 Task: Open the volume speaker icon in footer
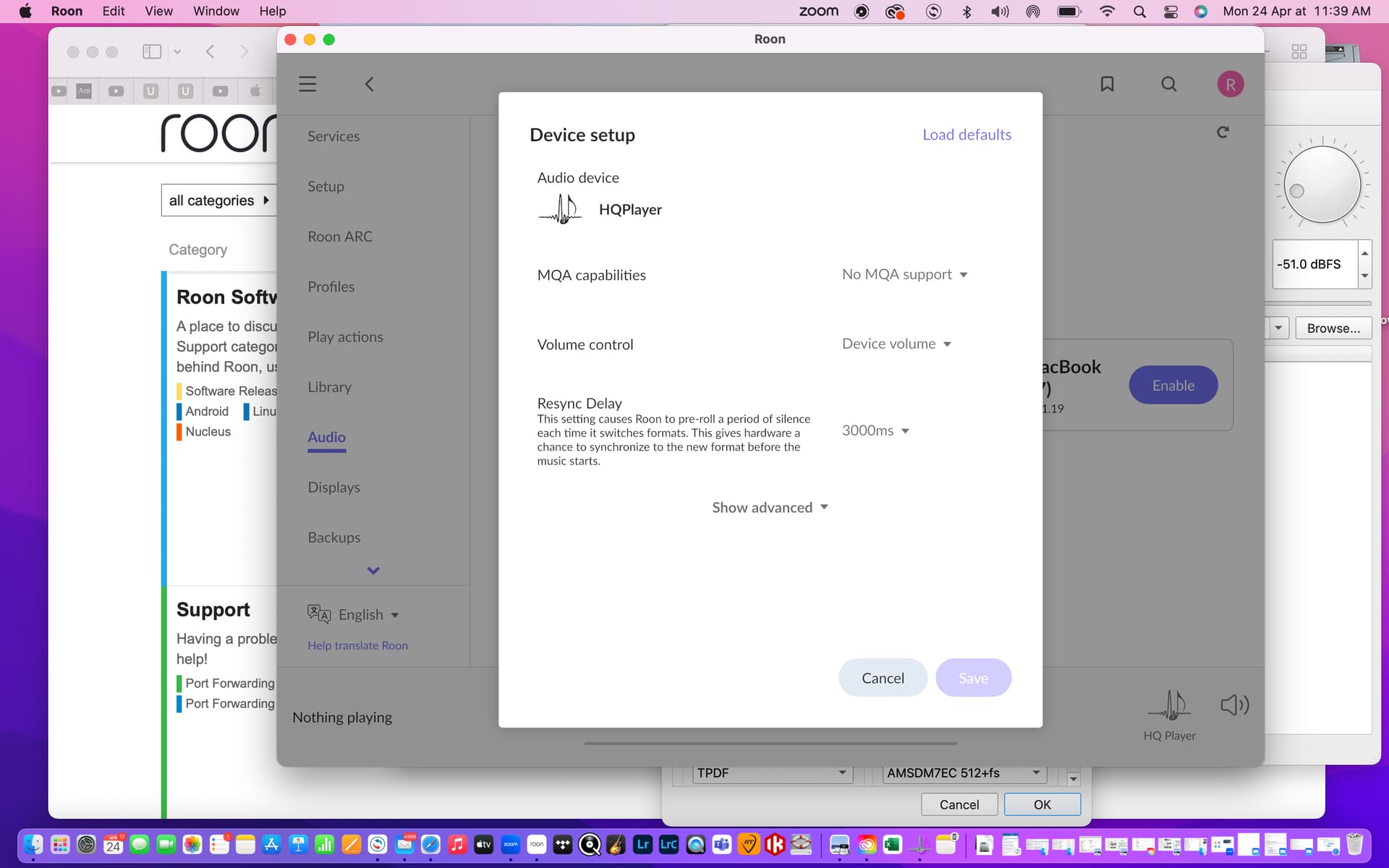point(1234,705)
